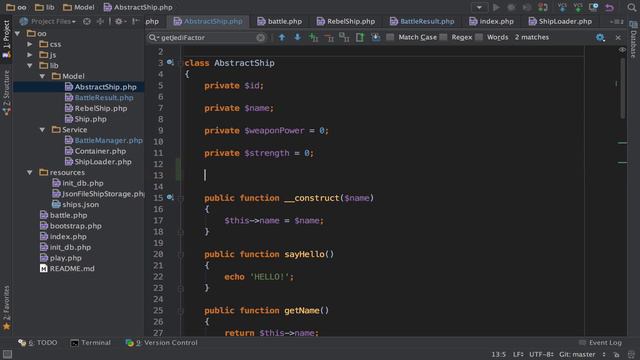Click select all occurrences icon in search bar
The image size is (640, 360).
[344, 38]
